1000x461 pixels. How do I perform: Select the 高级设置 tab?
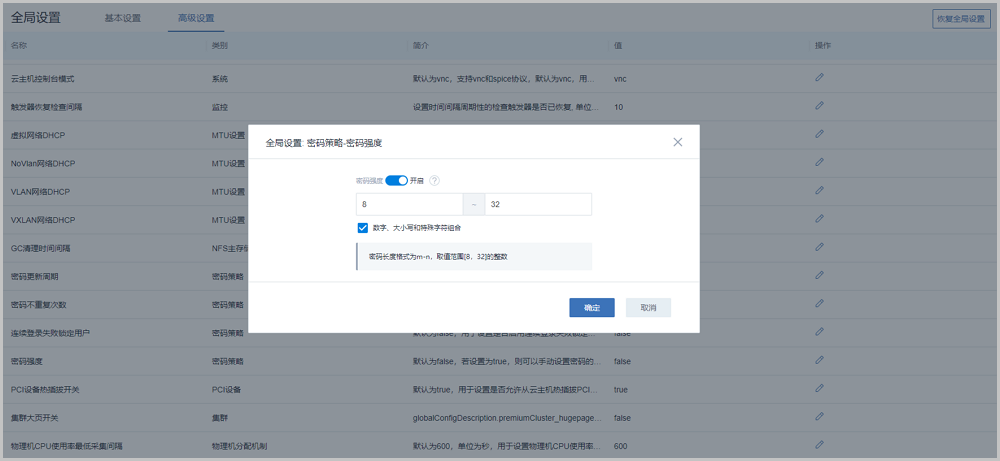[196, 18]
